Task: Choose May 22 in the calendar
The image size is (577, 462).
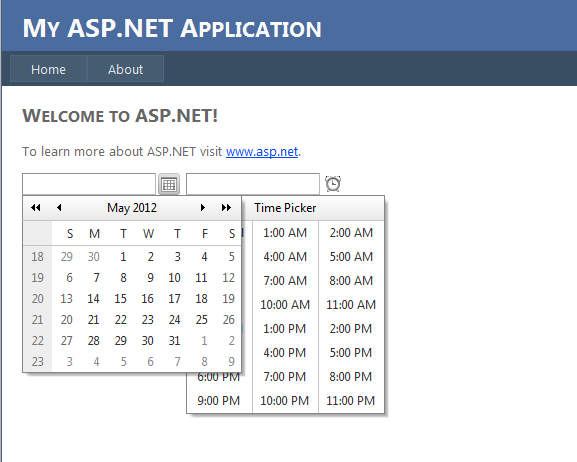Action: tap(121, 320)
